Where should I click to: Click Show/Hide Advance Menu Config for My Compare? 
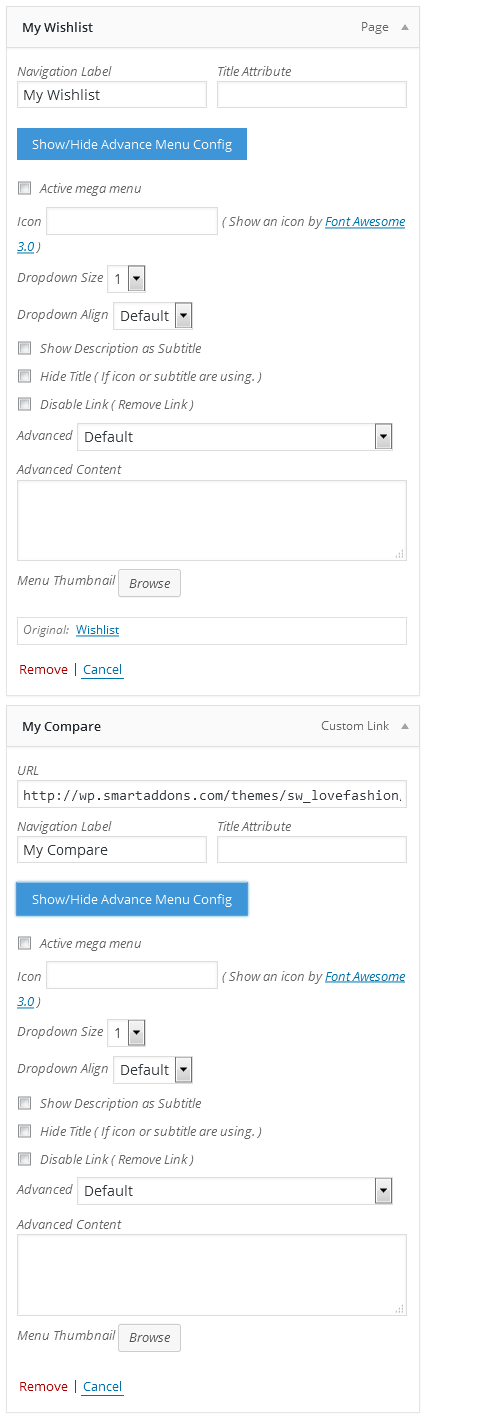[x=132, y=899]
